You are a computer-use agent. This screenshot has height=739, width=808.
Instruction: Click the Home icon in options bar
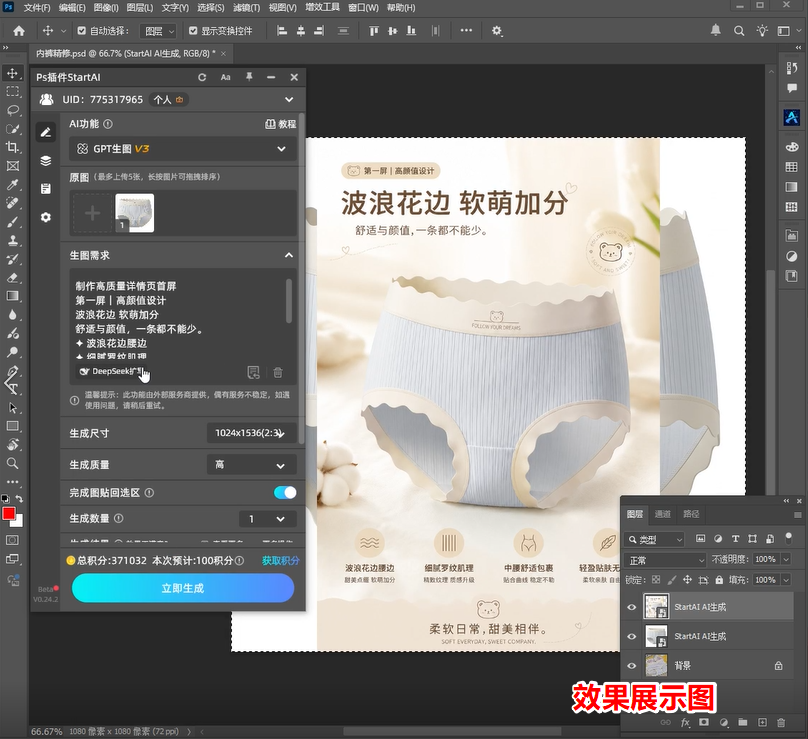point(19,31)
